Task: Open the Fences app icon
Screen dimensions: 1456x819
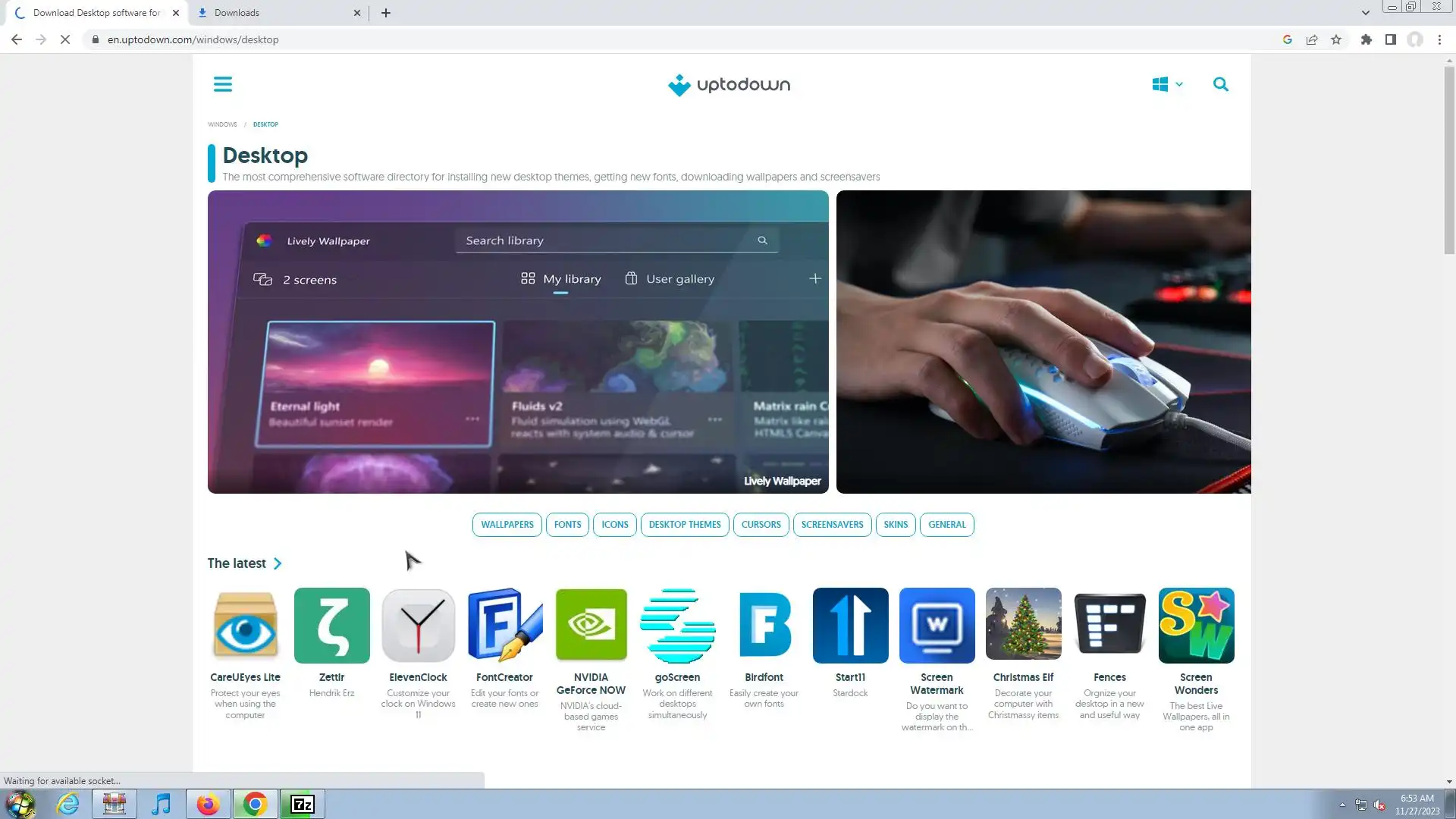Action: (x=1109, y=626)
